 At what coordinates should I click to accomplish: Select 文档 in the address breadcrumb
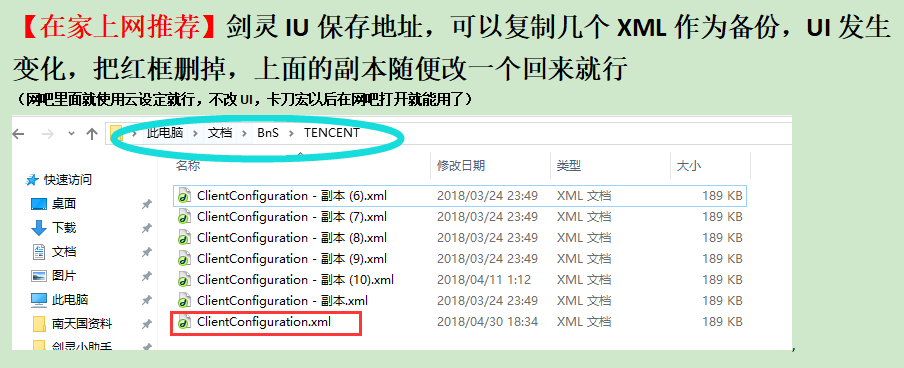coord(220,133)
